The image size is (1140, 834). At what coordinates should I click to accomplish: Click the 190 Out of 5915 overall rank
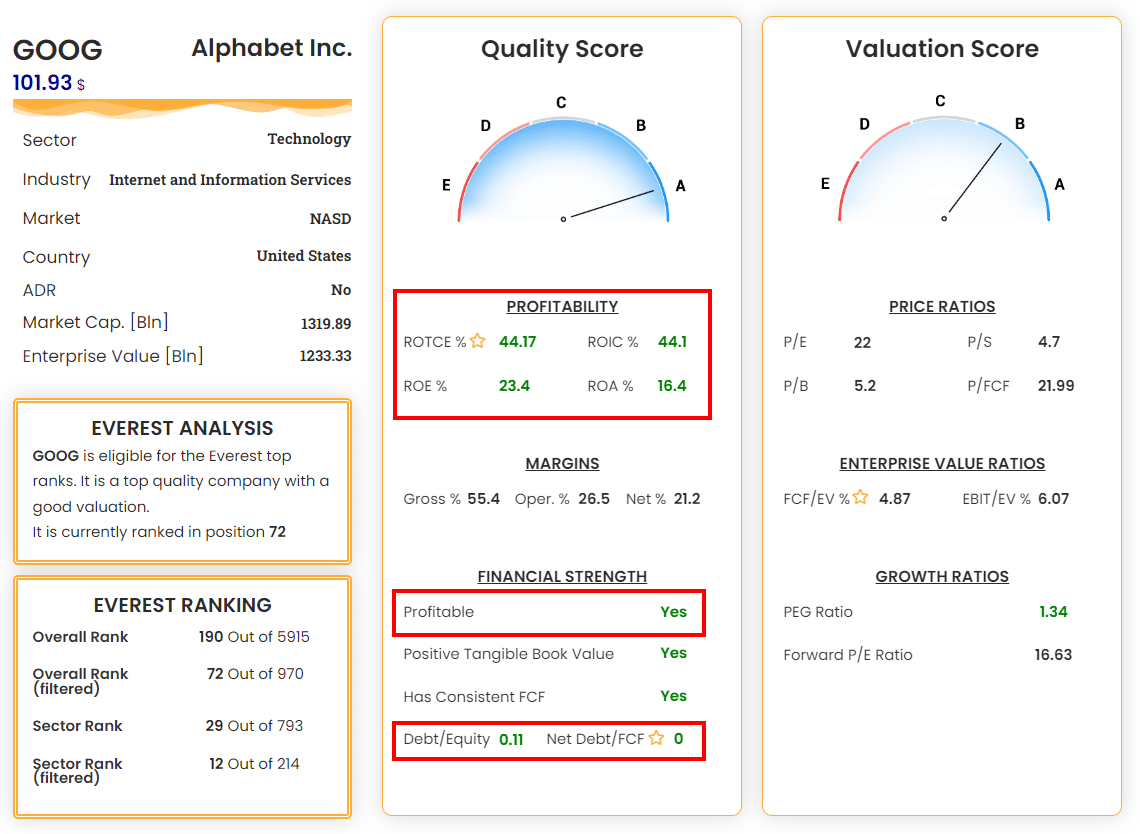click(x=254, y=637)
